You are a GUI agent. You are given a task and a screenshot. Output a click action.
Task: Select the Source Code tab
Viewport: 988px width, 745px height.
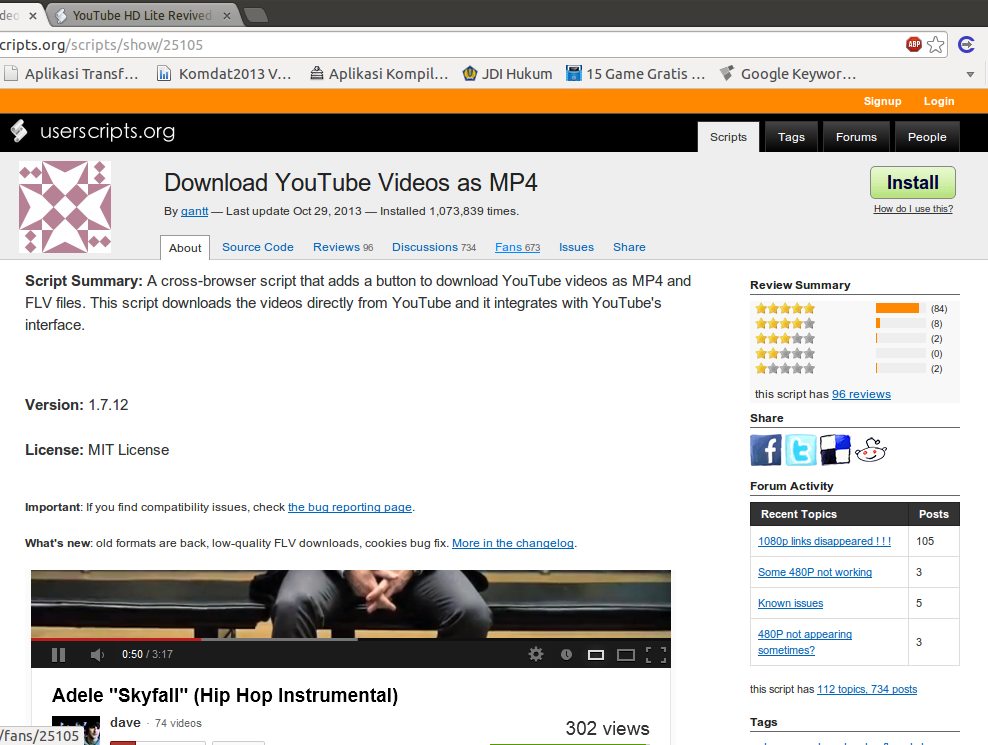258,247
